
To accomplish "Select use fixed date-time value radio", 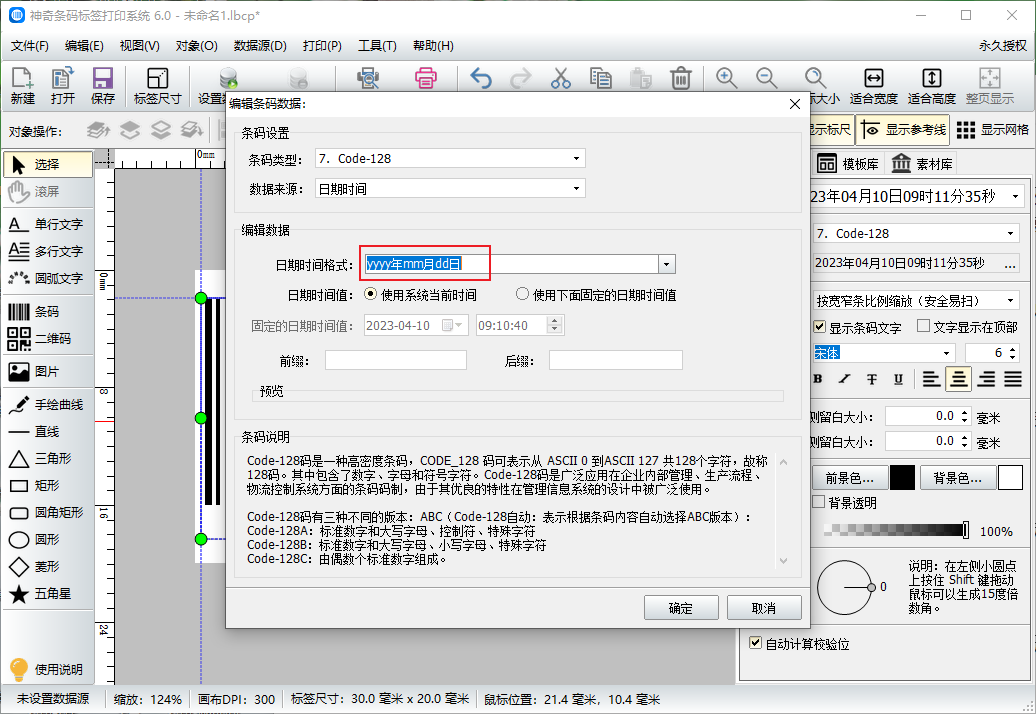I will tap(523, 295).
